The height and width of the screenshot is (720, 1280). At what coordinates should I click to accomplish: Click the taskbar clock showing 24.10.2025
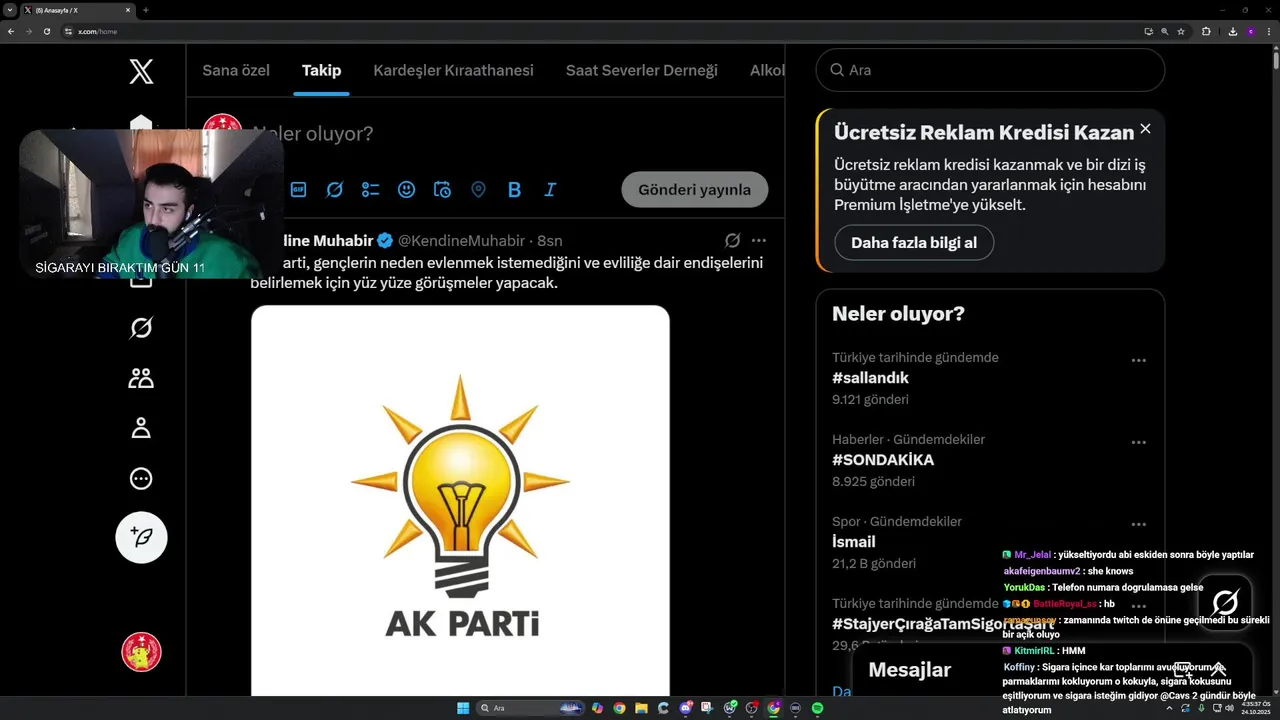coord(1254,708)
